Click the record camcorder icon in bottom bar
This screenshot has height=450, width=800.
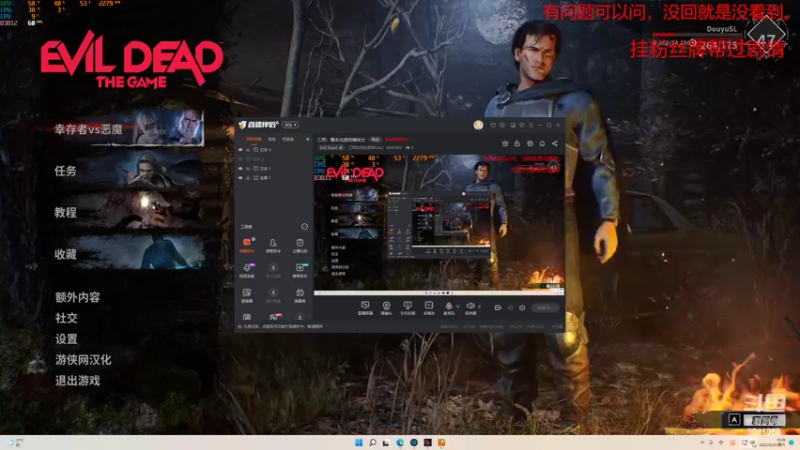(x=498, y=308)
